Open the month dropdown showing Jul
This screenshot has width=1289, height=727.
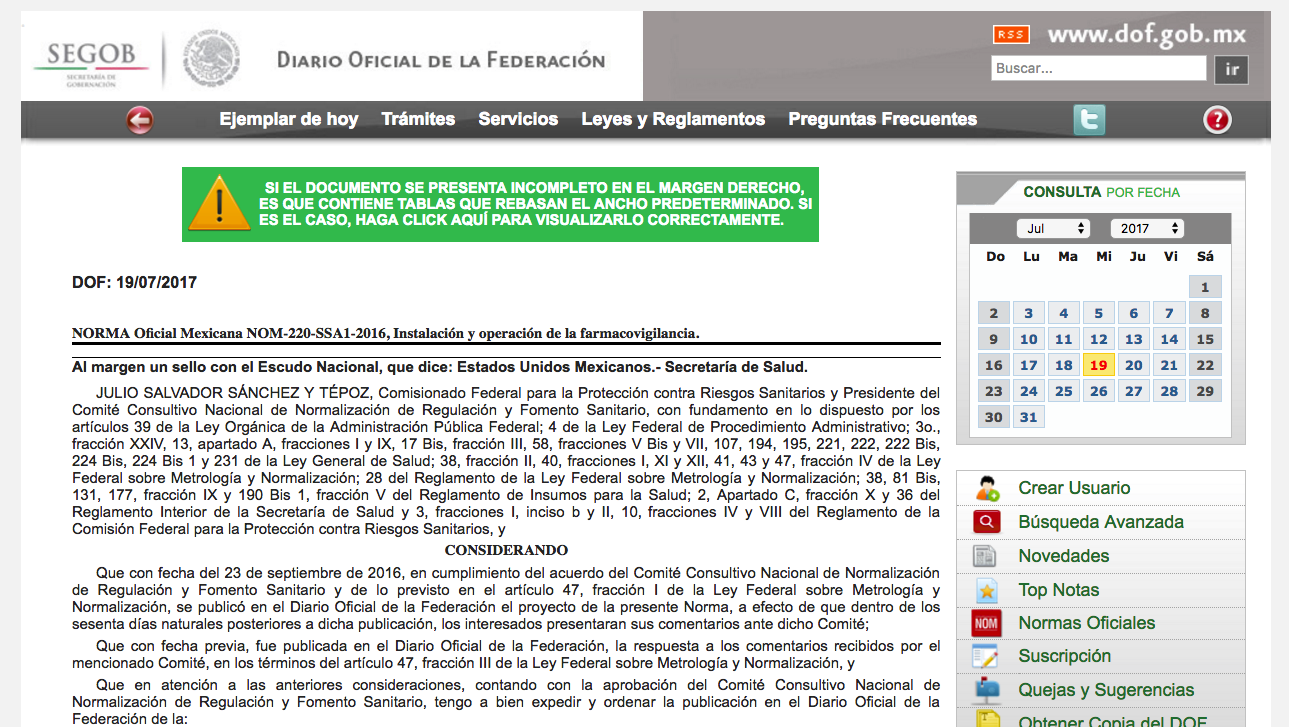coord(1053,228)
